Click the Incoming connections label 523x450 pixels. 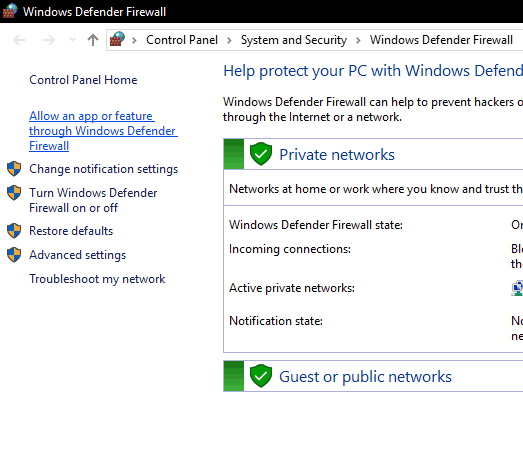[290, 250]
